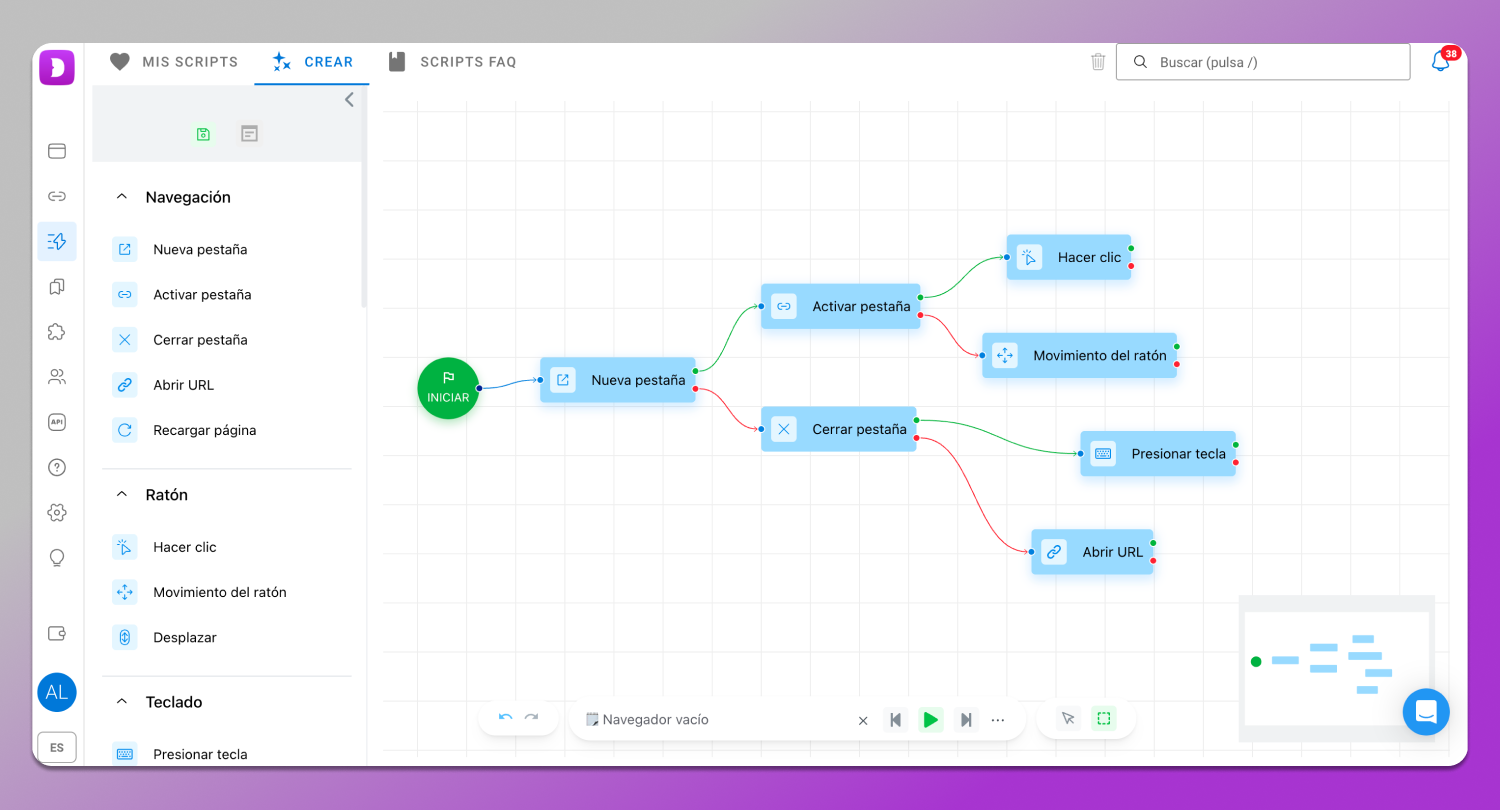The width and height of the screenshot is (1500, 810).
Task: Collapse the Teclado section
Action: [122, 702]
